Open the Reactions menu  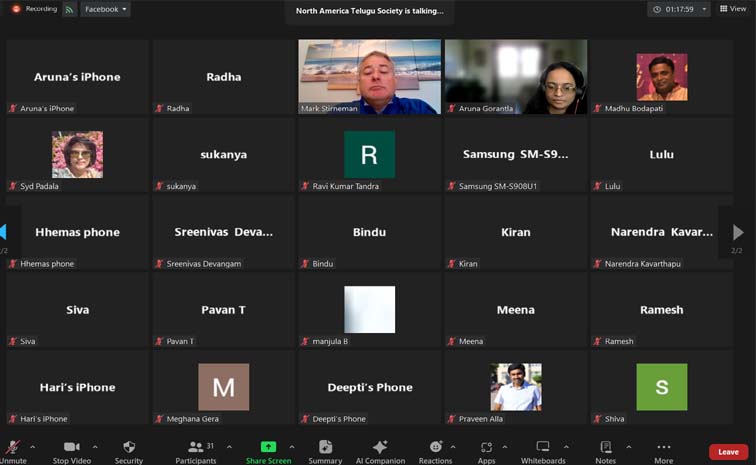[435, 452]
